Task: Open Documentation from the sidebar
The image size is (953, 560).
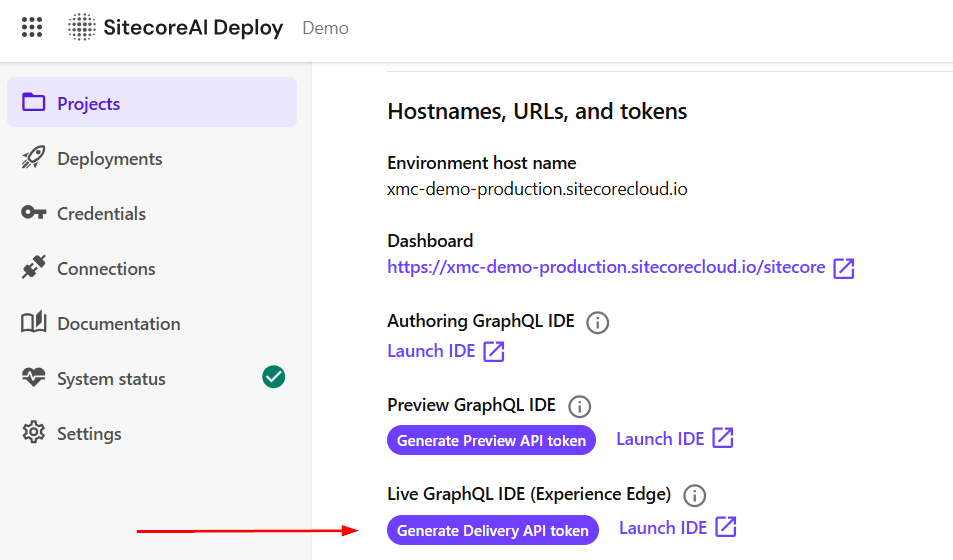Action: [152, 323]
